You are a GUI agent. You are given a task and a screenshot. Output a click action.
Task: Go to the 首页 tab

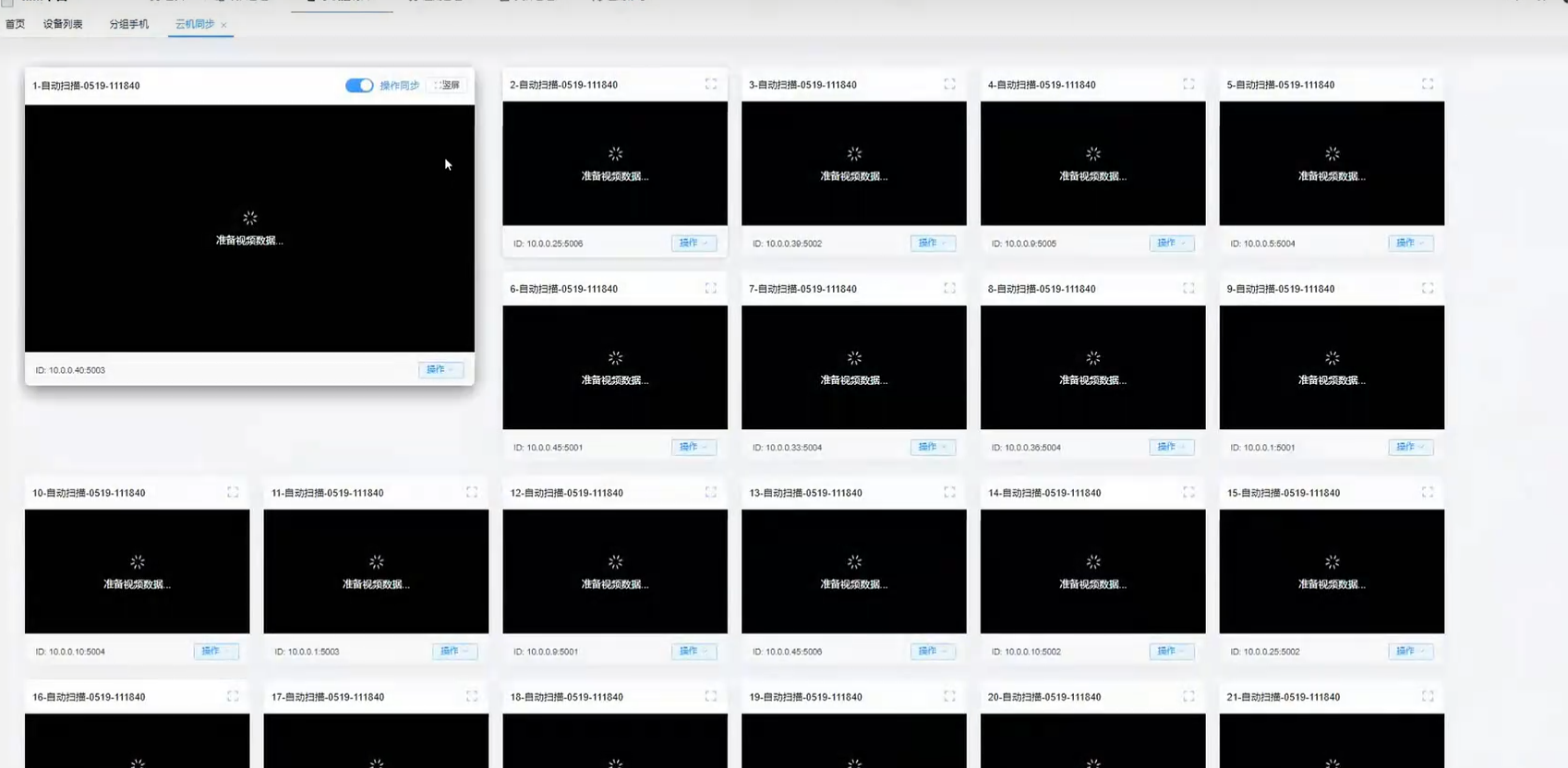pos(15,24)
